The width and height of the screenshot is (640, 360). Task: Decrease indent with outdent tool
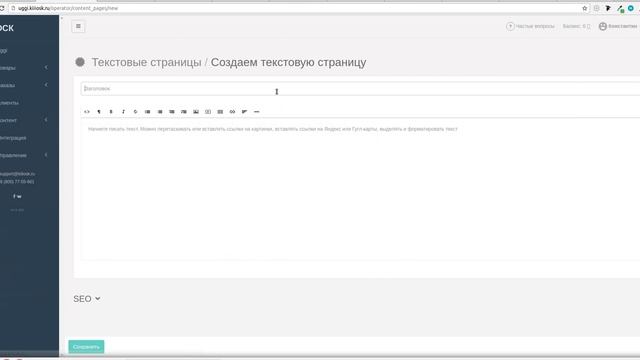pos(172,112)
